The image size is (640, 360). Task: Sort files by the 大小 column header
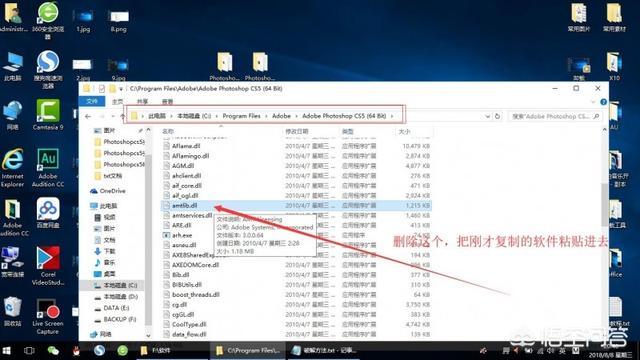coord(413,131)
